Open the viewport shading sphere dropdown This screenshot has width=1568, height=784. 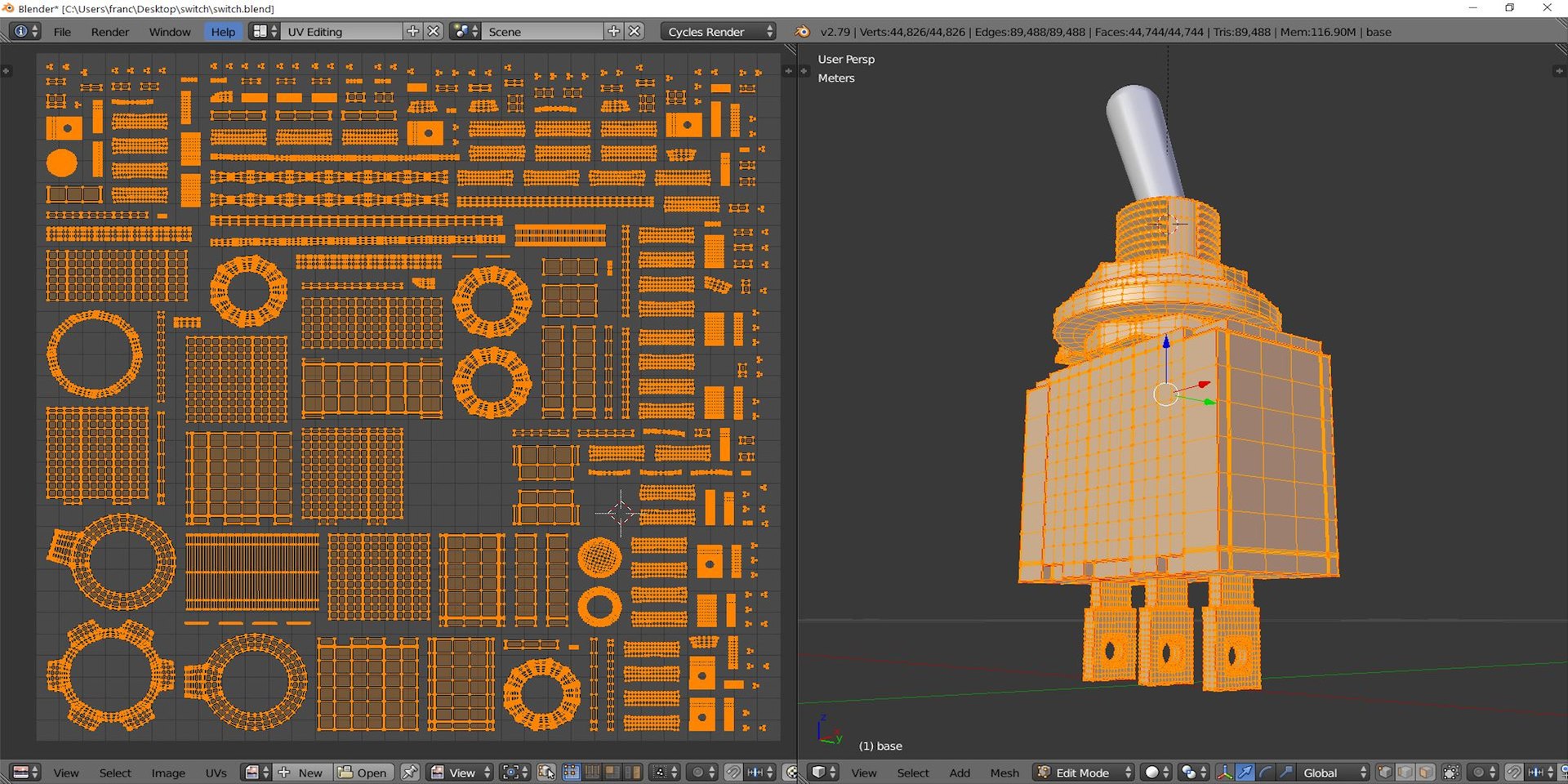(x=1156, y=773)
